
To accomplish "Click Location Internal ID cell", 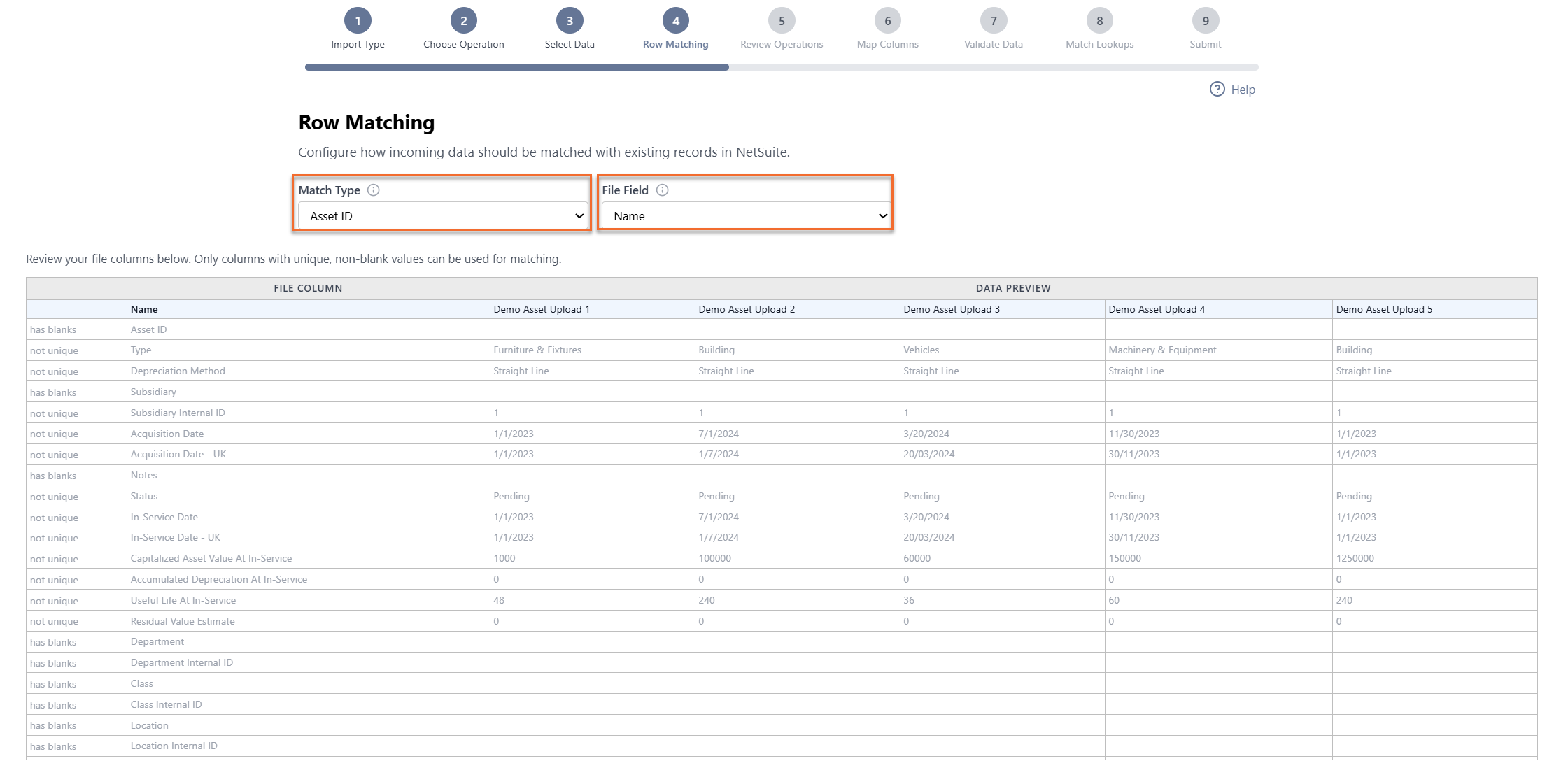I will point(308,746).
